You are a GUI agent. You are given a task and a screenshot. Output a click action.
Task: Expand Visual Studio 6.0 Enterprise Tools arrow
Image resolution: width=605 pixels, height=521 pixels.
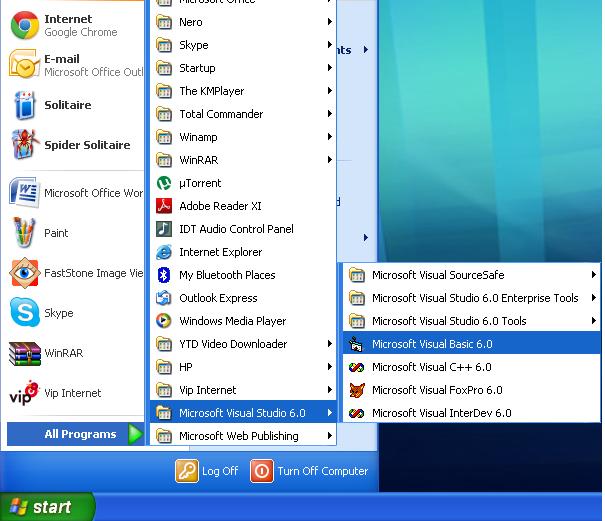593,298
